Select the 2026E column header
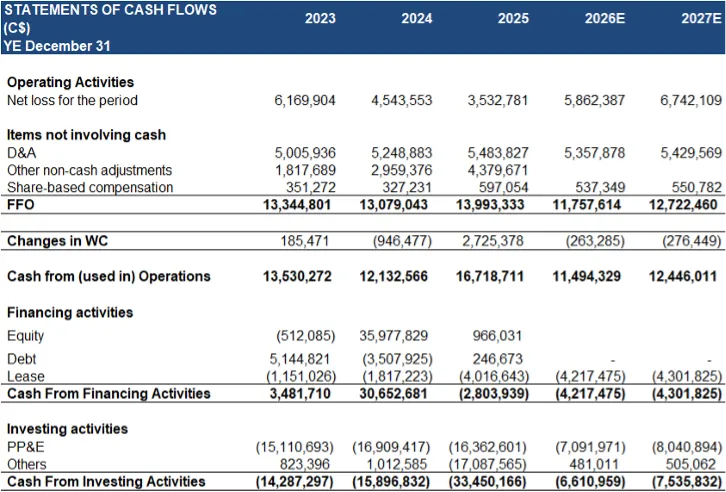Image resolution: width=726 pixels, height=492 pixels. [x=602, y=18]
